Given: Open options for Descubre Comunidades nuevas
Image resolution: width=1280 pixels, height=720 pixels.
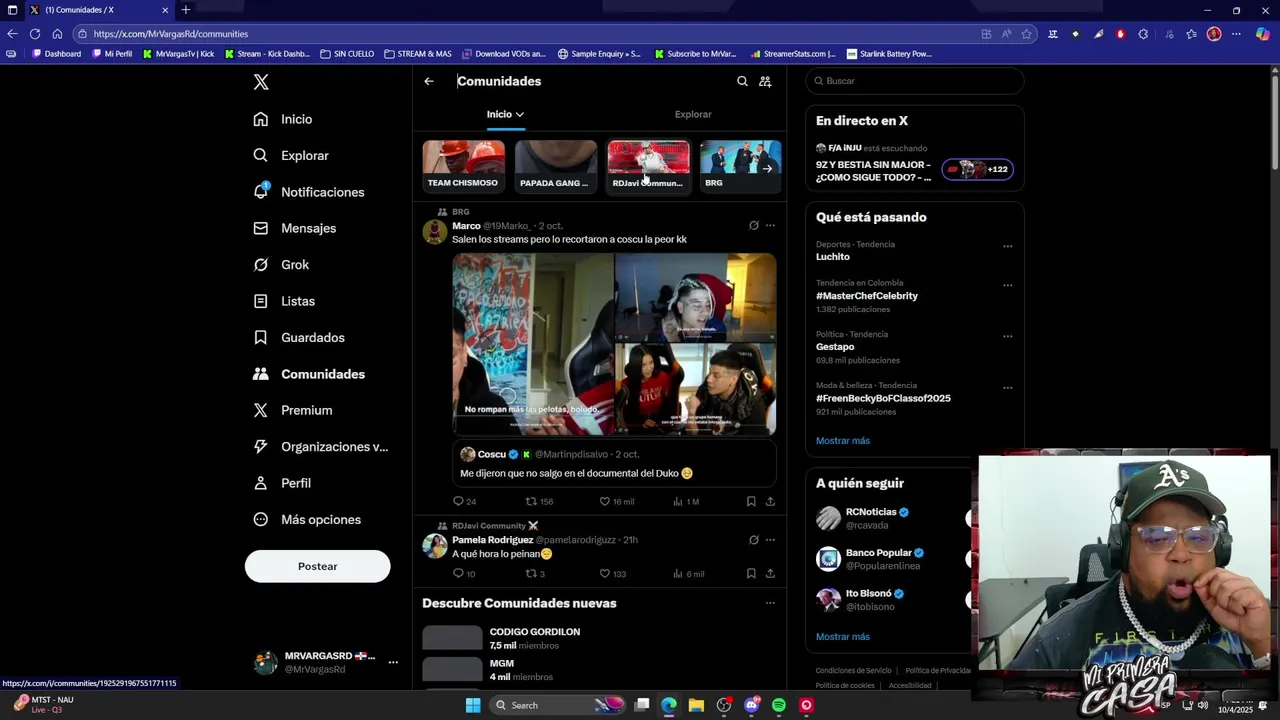Looking at the screenshot, I should pyautogui.click(x=770, y=603).
